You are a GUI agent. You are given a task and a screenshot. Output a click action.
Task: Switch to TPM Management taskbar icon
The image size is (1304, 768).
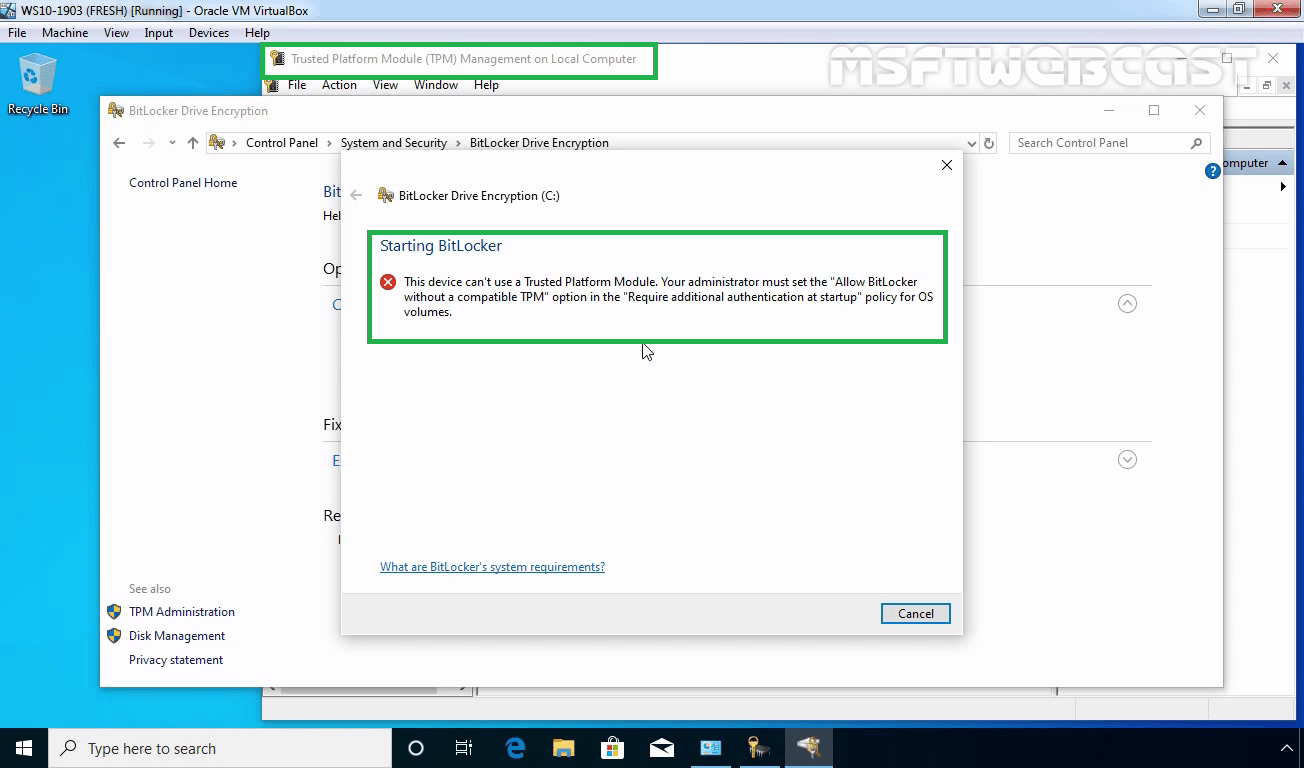759,748
